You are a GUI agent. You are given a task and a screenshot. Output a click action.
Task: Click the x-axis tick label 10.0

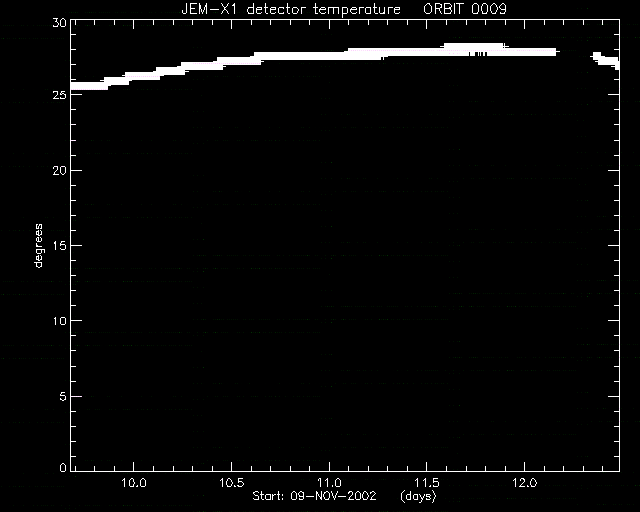pyautogui.click(x=134, y=483)
